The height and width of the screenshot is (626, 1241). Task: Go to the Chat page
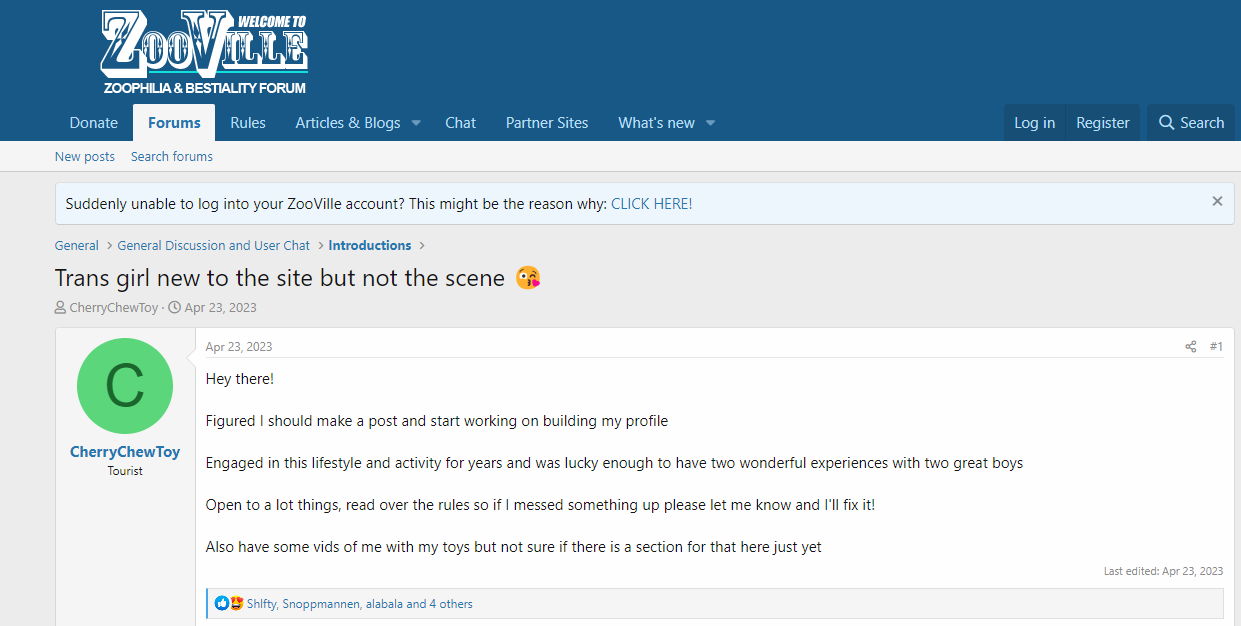pyautogui.click(x=460, y=123)
